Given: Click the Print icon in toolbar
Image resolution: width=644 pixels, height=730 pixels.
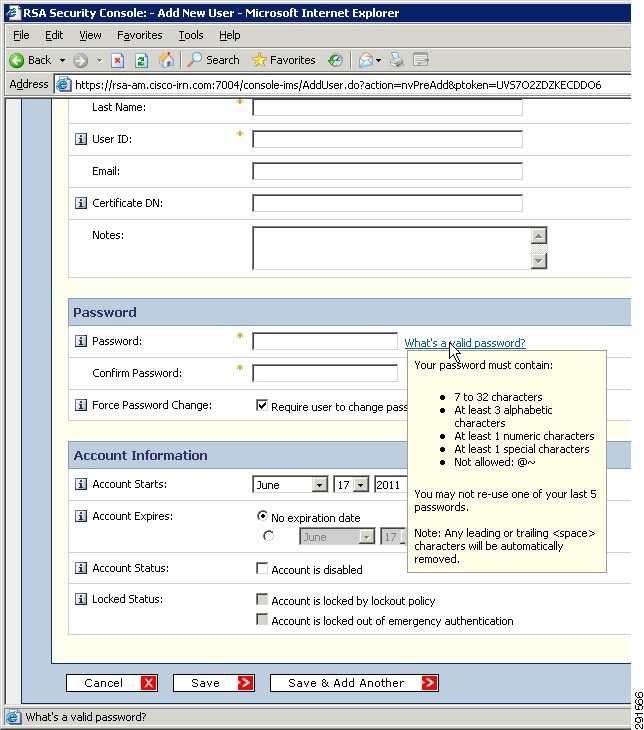Looking at the screenshot, I should pyautogui.click(x=397, y=60).
